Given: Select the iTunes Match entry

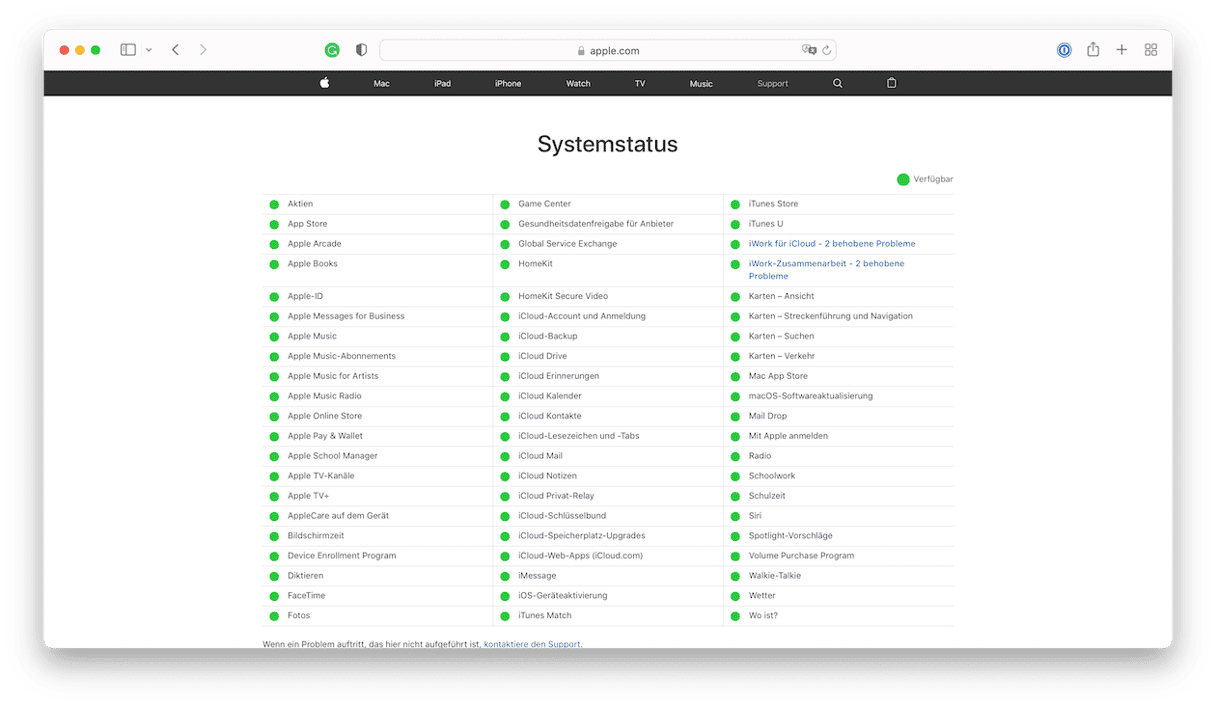Looking at the screenshot, I should click(545, 616).
